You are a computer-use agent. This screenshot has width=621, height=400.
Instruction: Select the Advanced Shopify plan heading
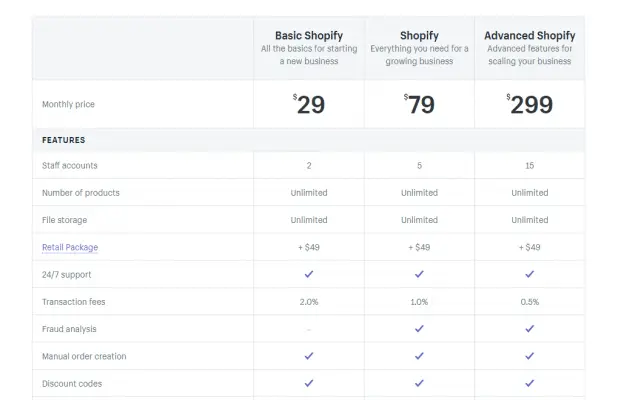click(x=530, y=35)
